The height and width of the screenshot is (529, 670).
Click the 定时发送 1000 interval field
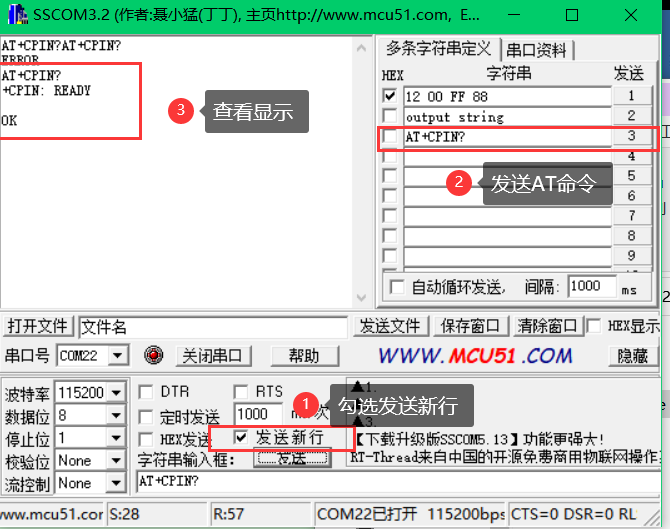(258, 414)
